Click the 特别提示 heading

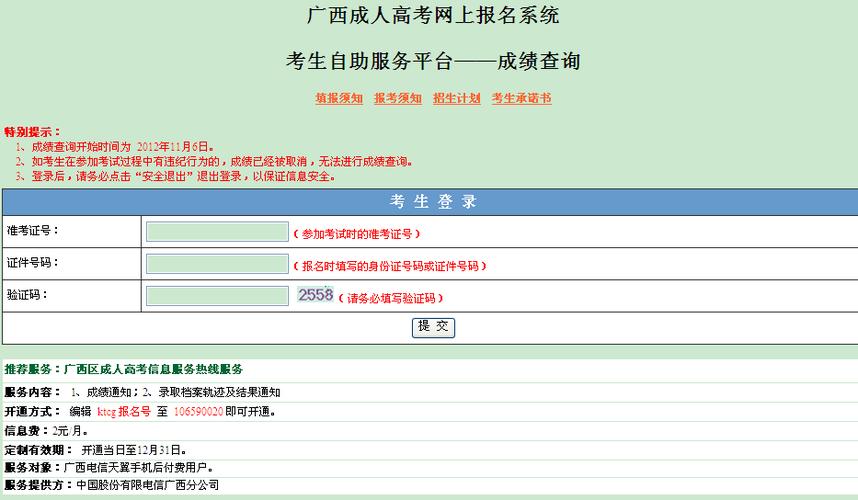coord(32,132)
